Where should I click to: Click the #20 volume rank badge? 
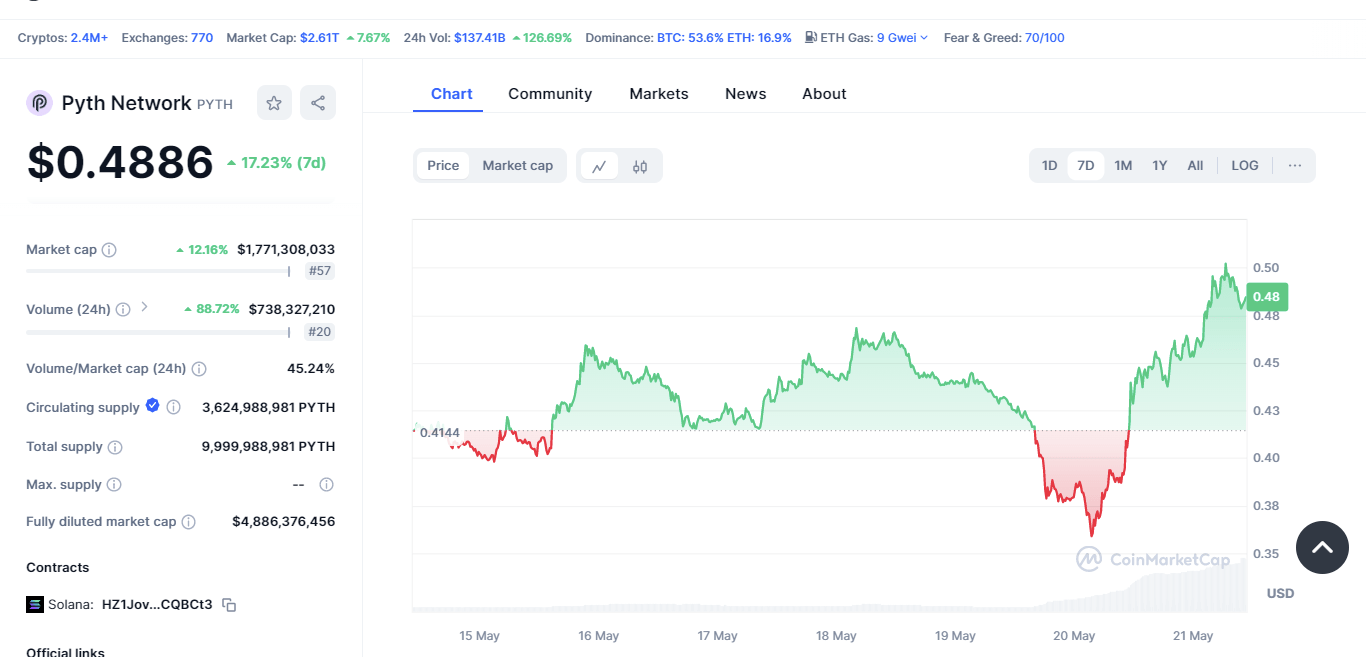[x=320, y=332]
